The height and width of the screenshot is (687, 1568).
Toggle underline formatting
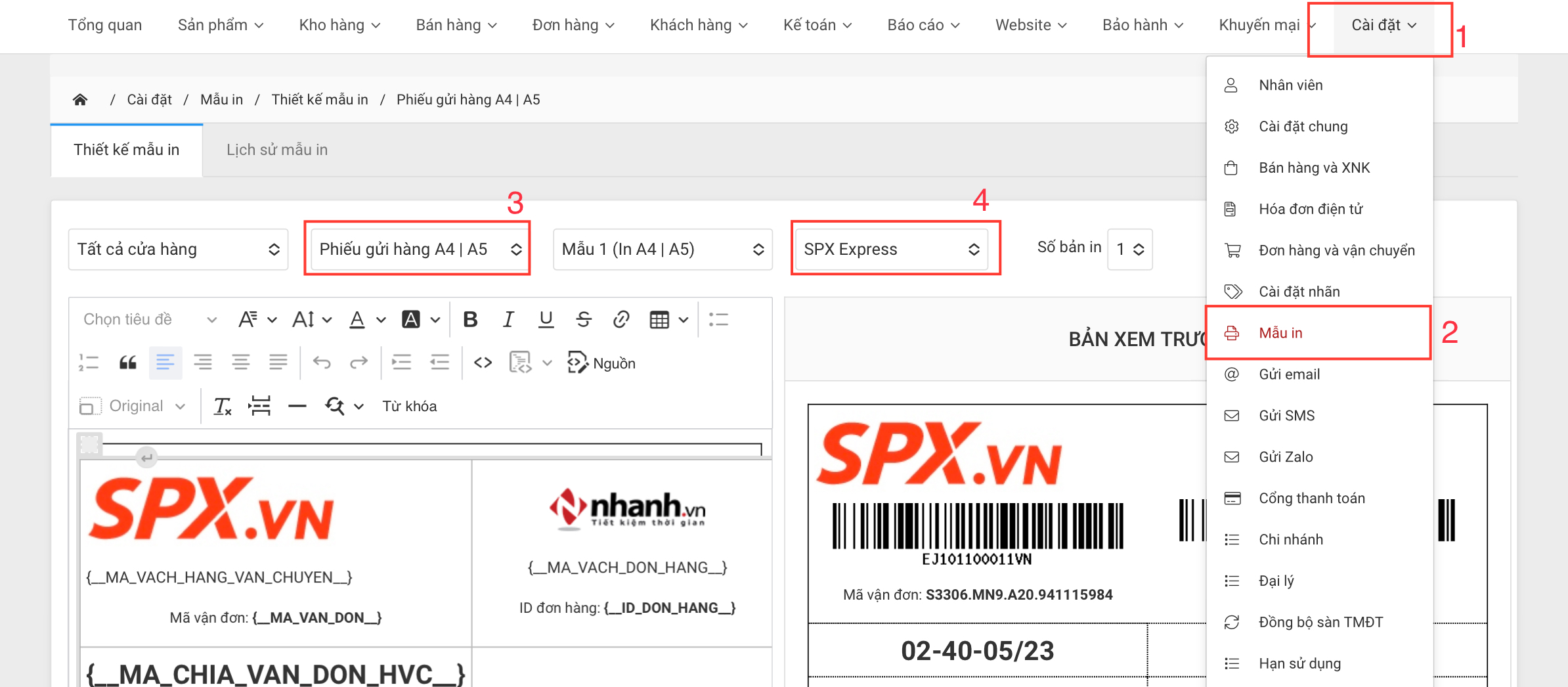click(x=546, y=320)
